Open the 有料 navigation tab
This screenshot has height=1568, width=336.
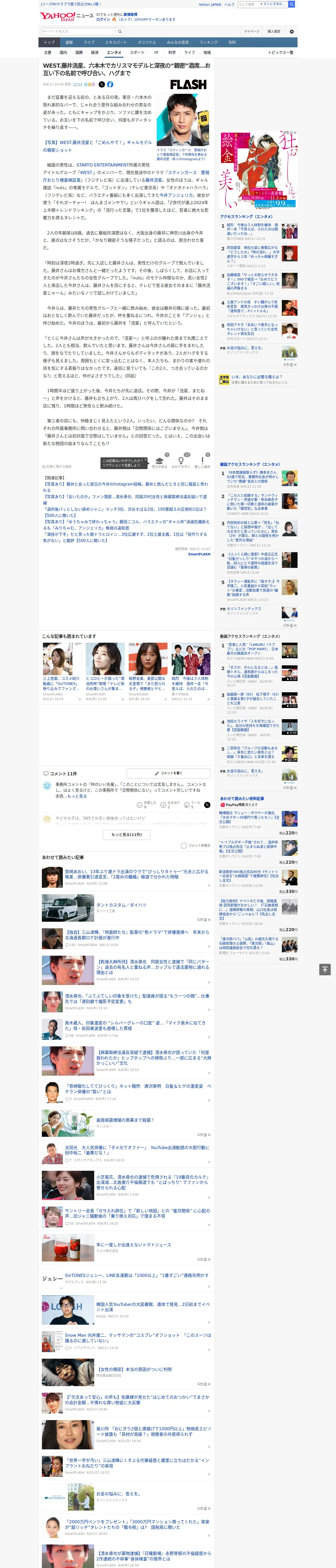tap(232, 43)
